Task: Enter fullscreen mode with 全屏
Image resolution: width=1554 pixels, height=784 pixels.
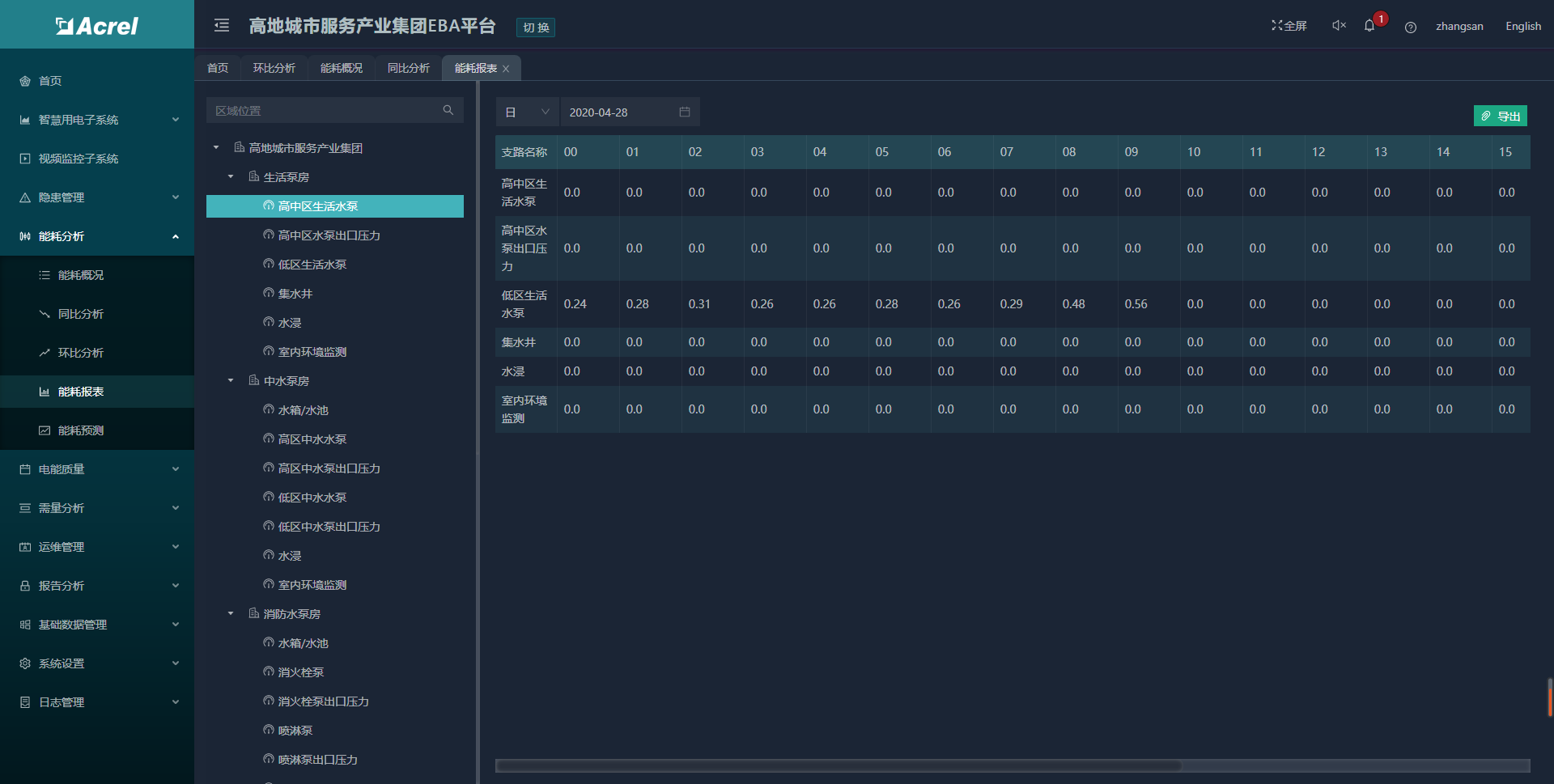Action: (1289, 26)
